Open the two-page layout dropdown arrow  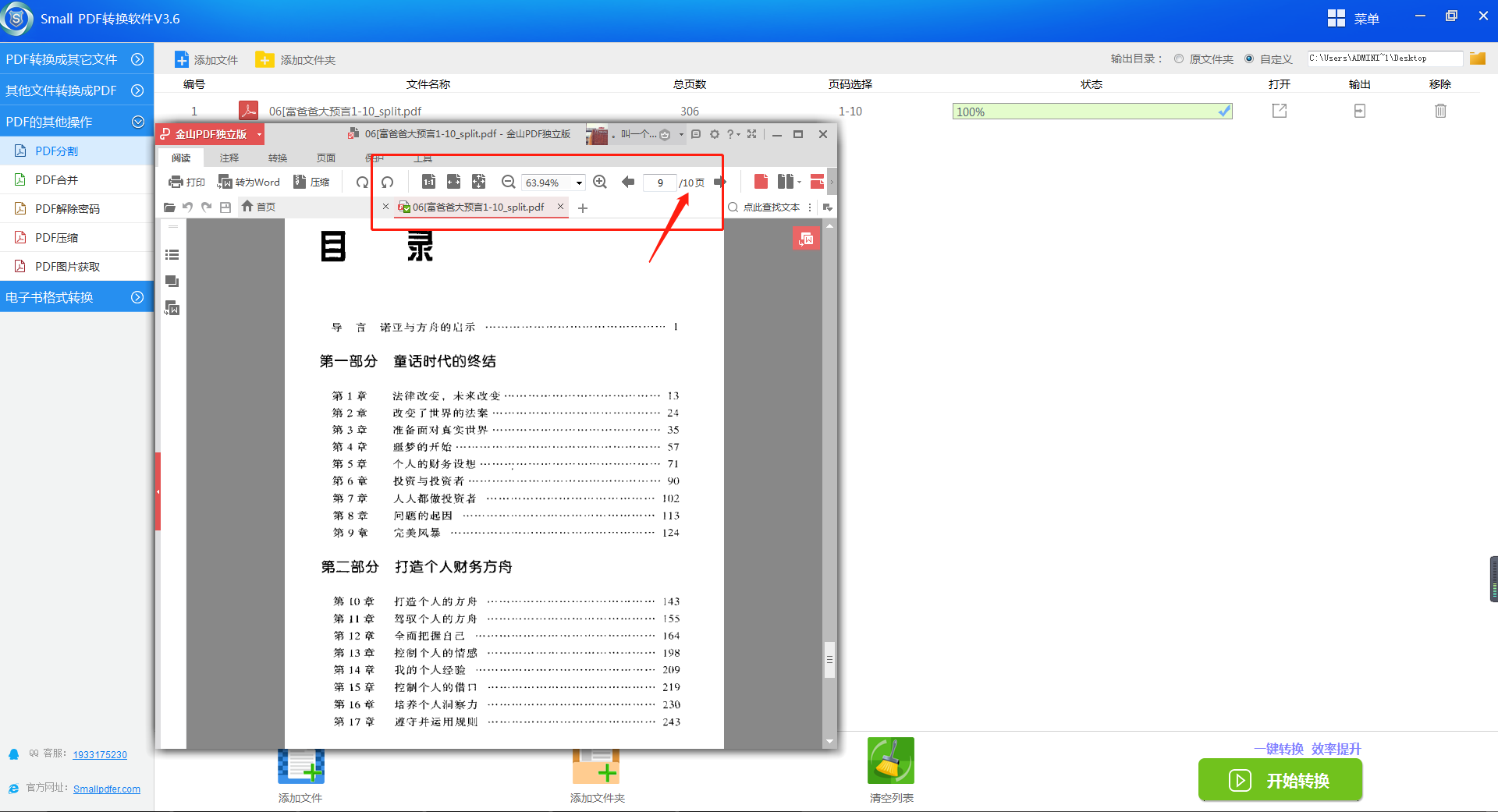coord(800,183)
